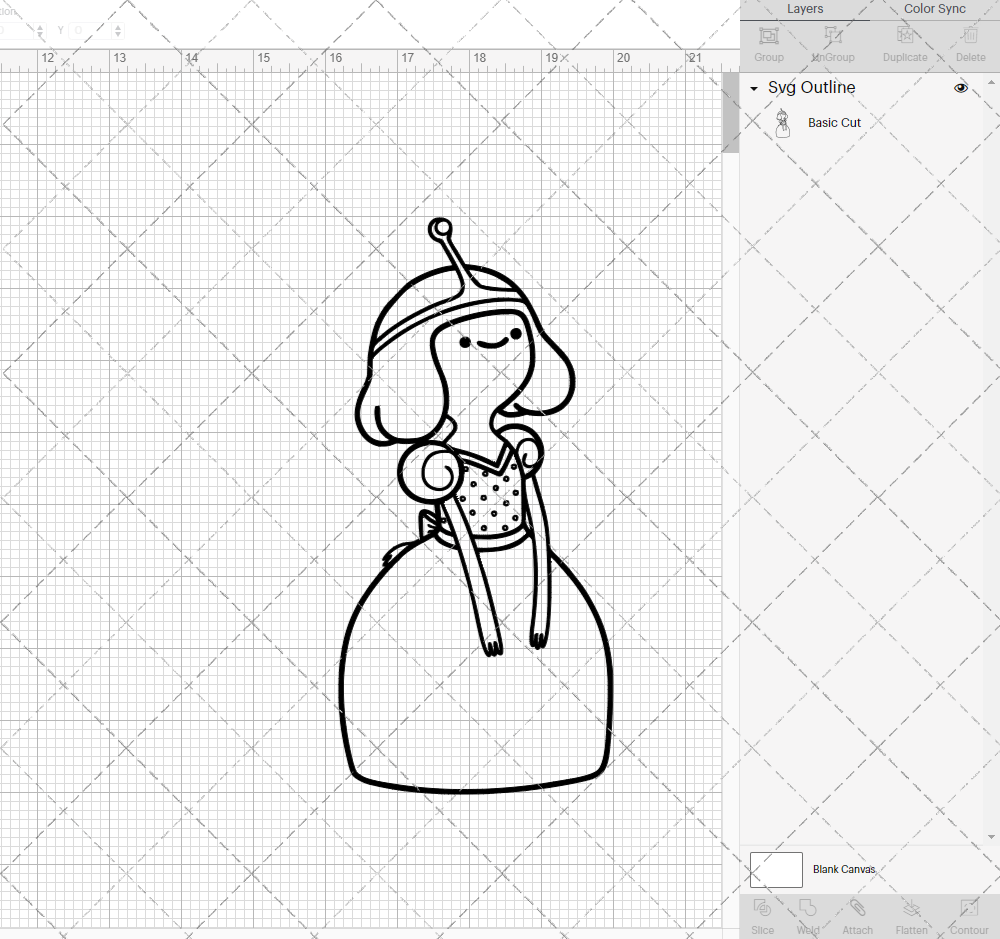Hide the Svg Outline layer
This screenshot has height=939, width=1000.
pos(960,88)
